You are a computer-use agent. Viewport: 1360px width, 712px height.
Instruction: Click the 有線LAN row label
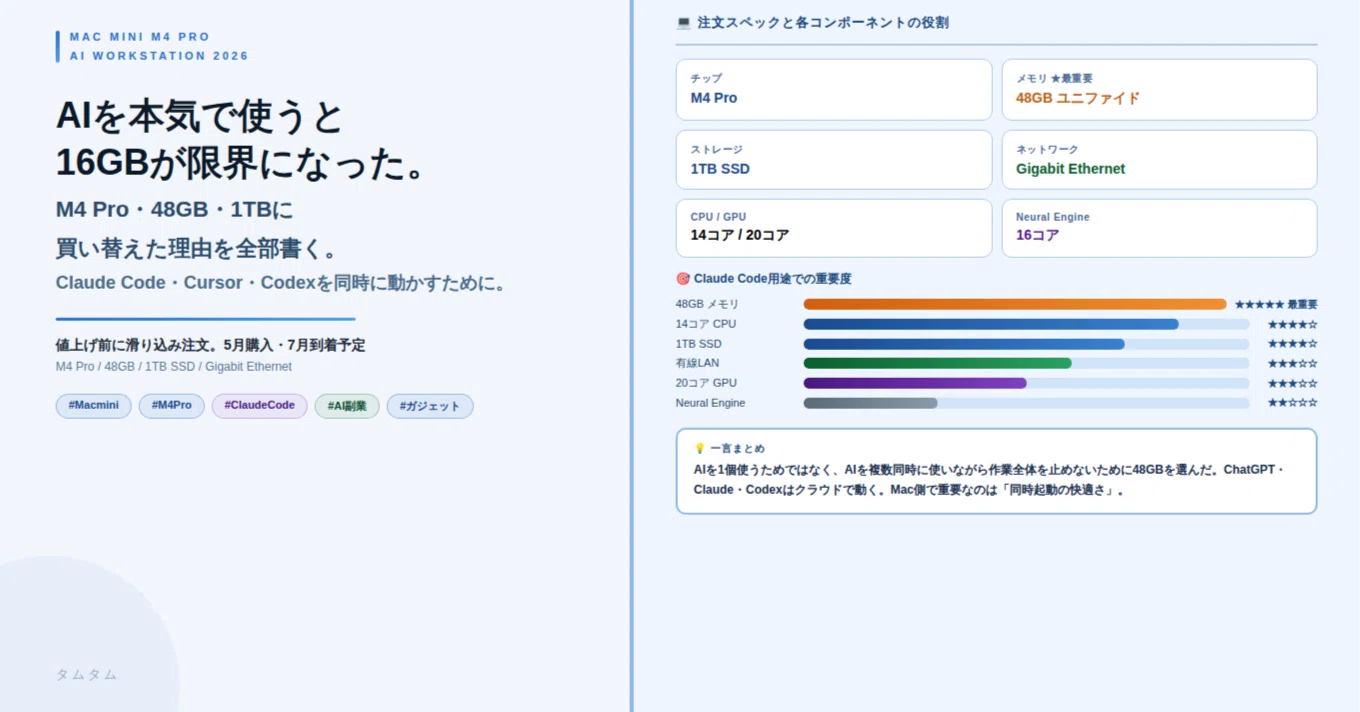tap(697, 363)
